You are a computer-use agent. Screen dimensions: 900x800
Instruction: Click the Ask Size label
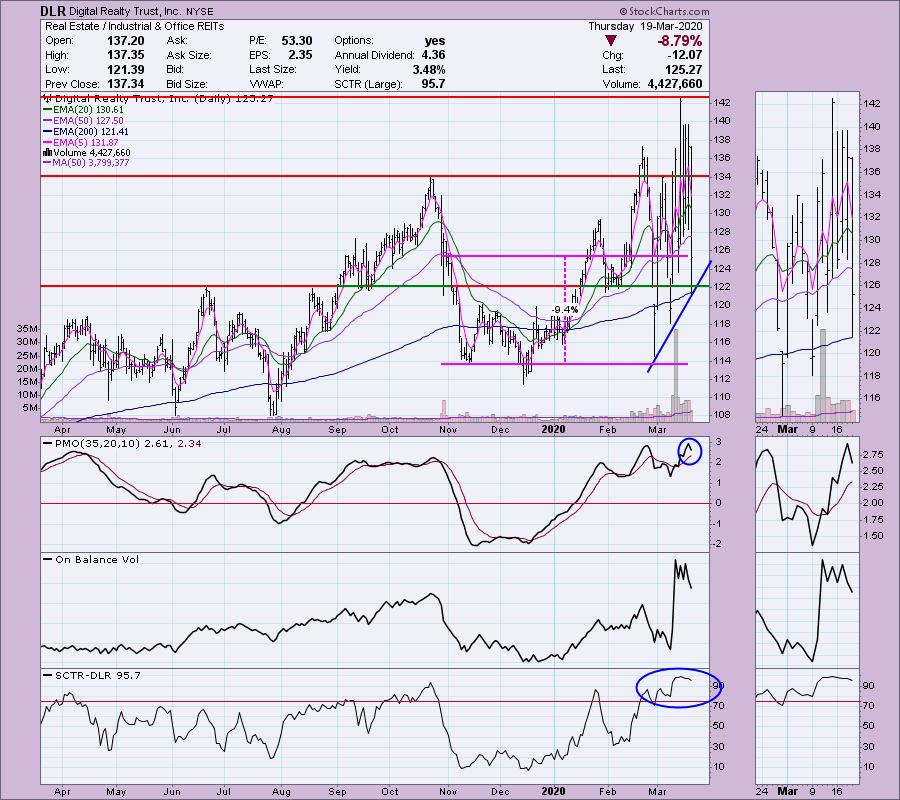coord(189,55)
